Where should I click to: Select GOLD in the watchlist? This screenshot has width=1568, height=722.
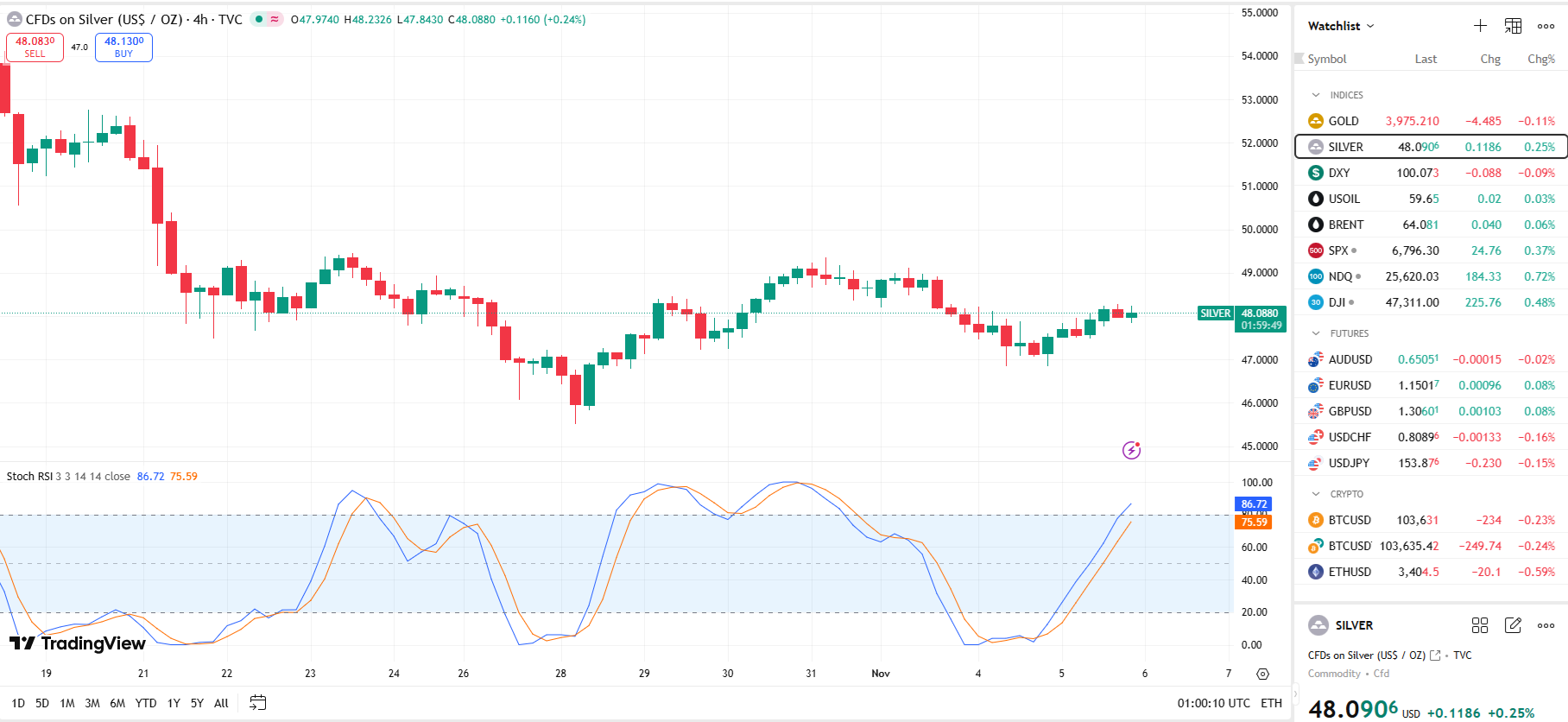click(x=1344, y=121)
